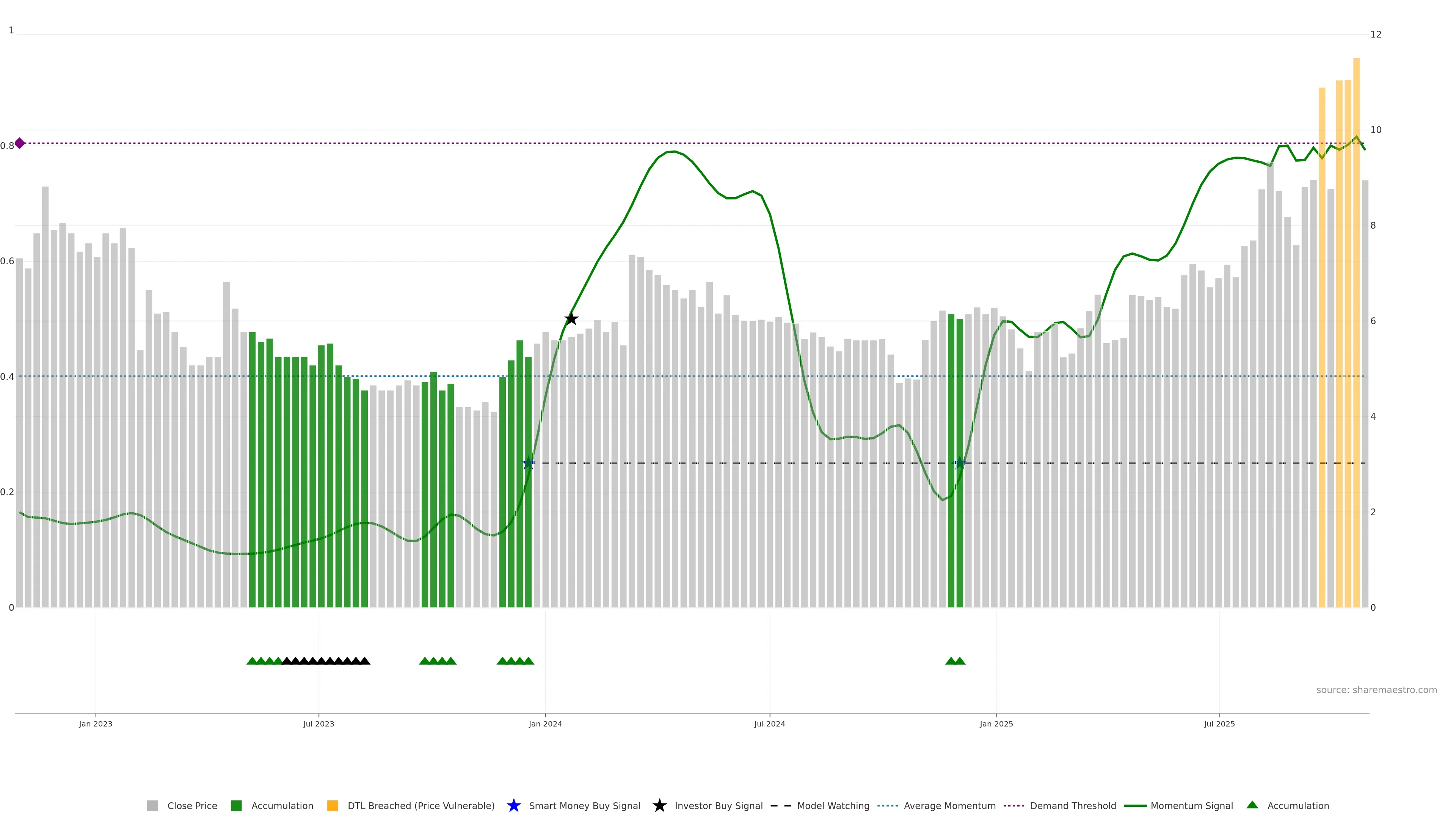Click the Jul 2024 axis label

coord(769,723)
